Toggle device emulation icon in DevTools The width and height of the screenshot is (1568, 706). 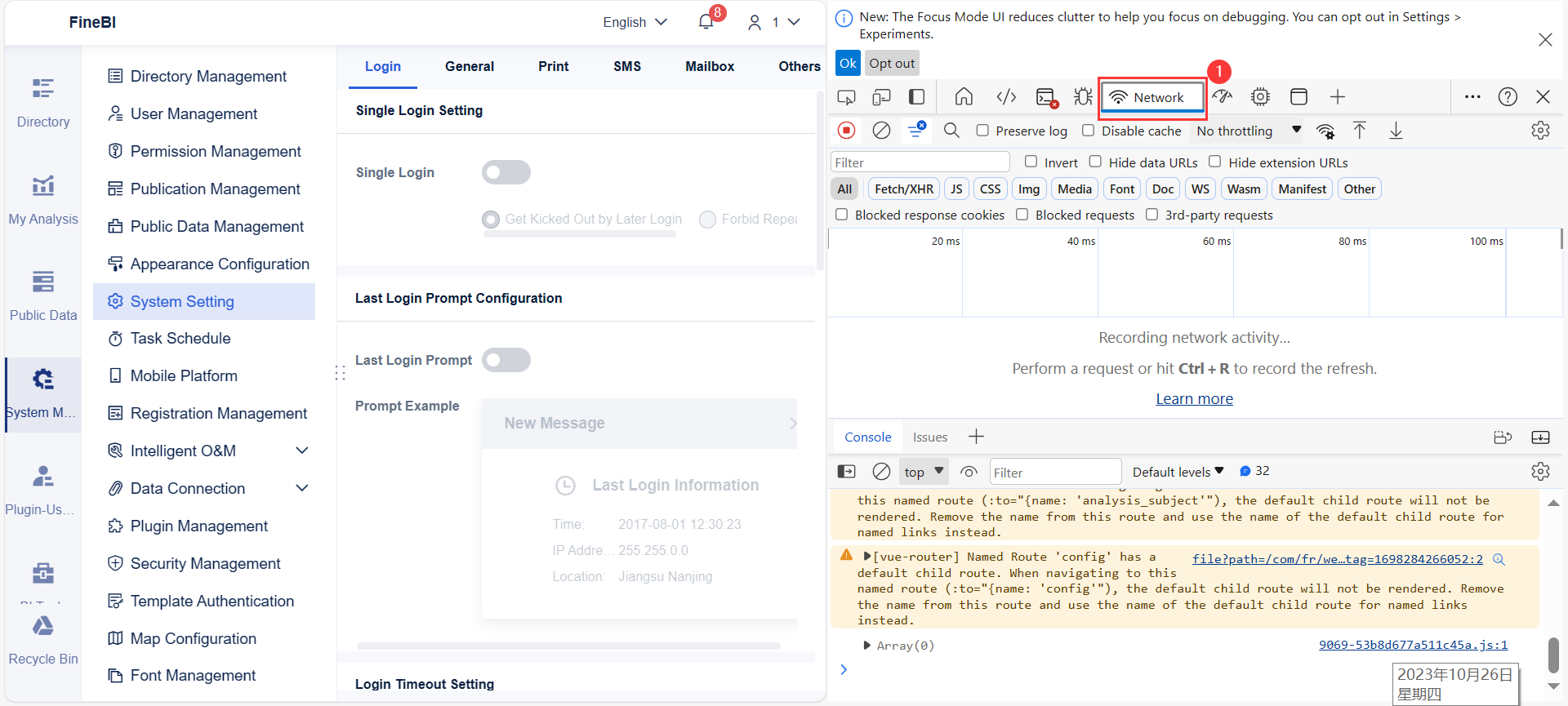881,97
